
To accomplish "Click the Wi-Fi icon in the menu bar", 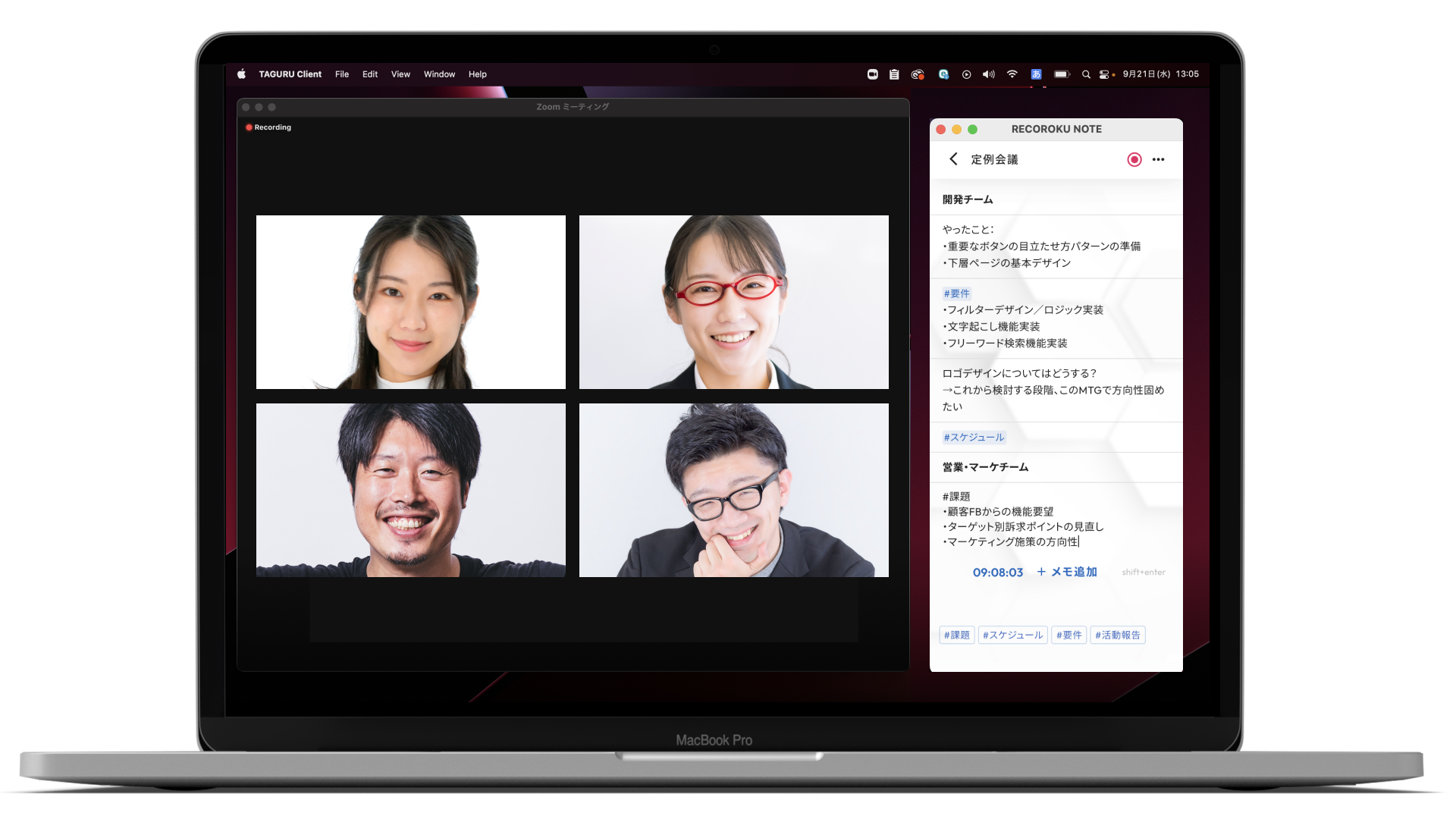I will tap(1012, 74).
